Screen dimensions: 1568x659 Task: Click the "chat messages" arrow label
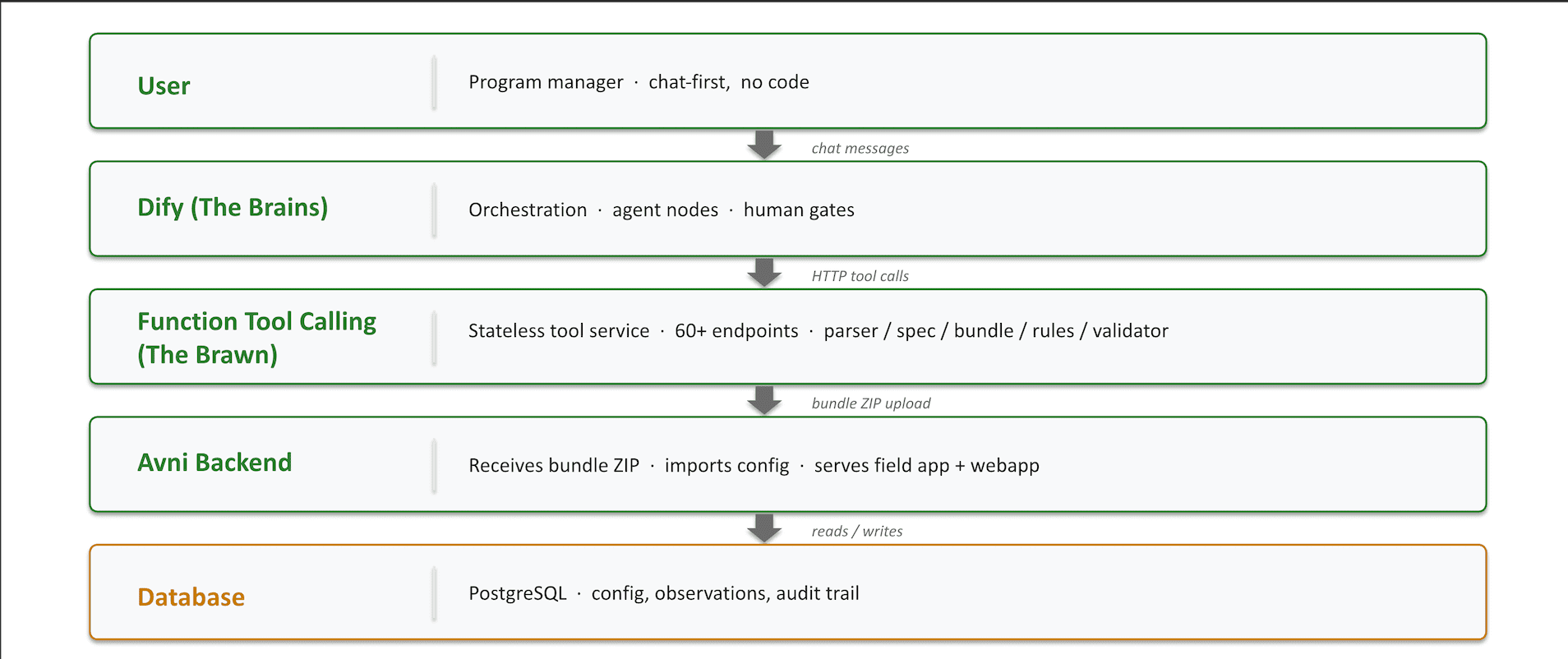[860, 149]
